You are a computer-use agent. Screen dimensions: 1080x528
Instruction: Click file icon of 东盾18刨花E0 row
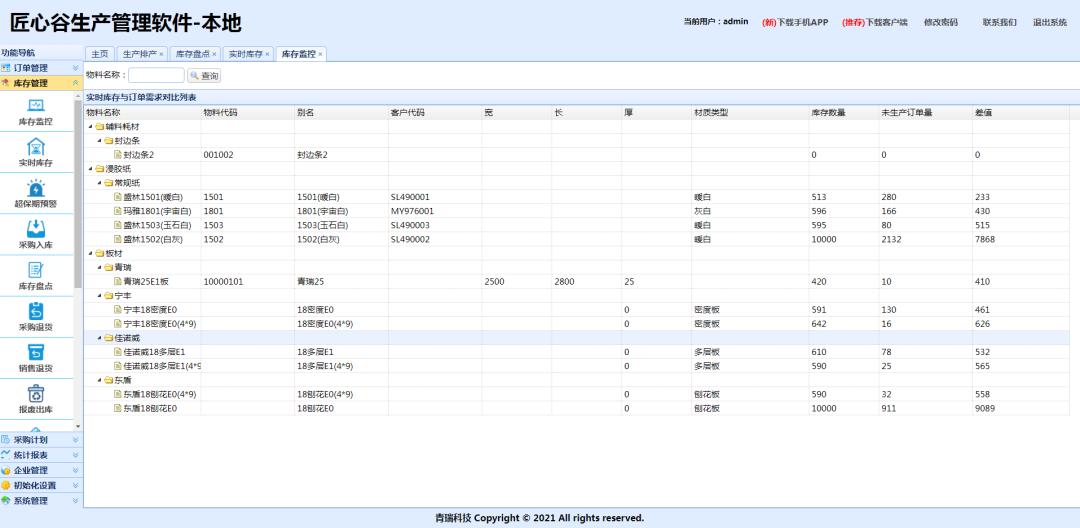(x=118, y=408)
